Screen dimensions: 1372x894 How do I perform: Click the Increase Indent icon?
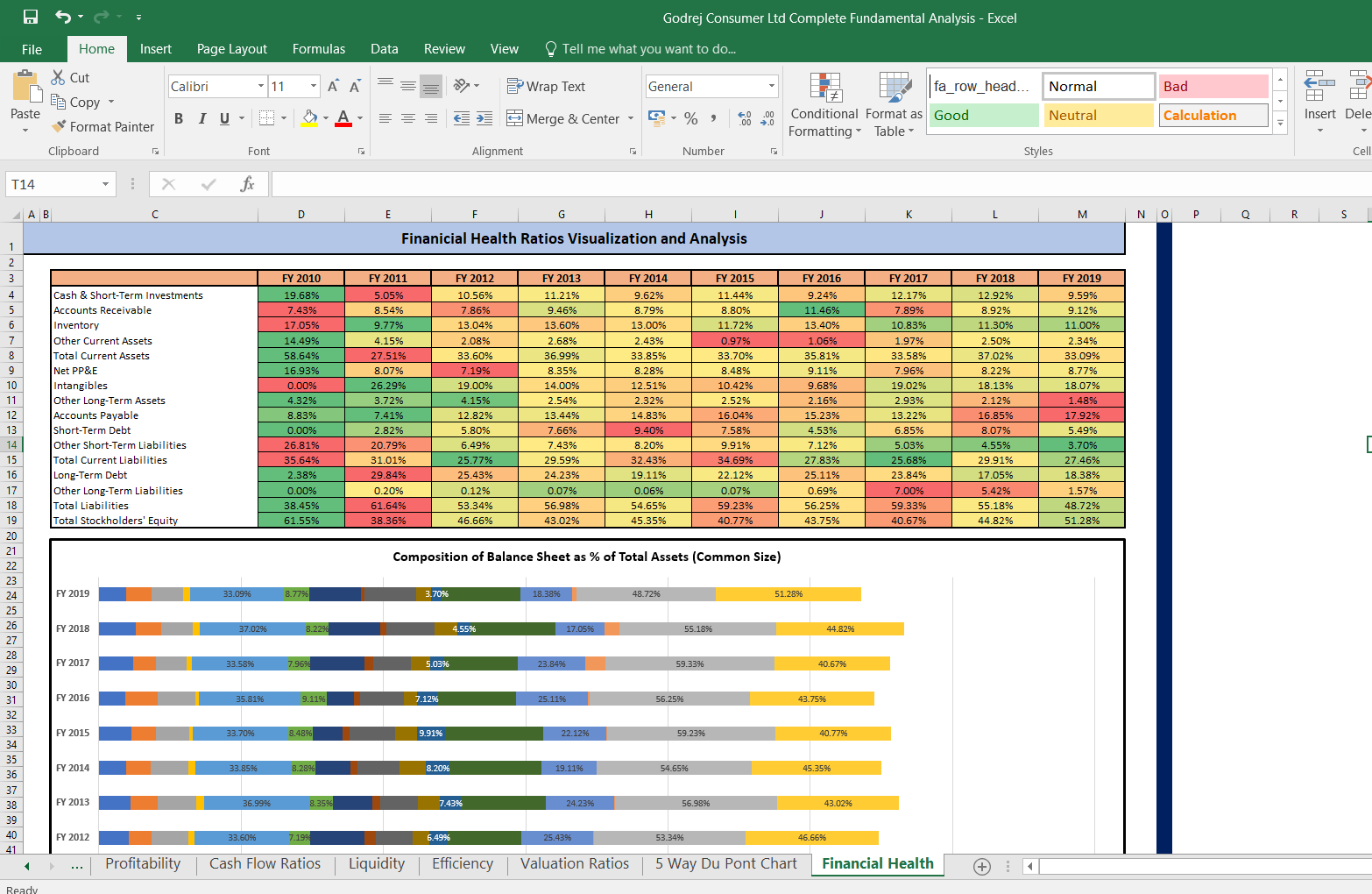click(484, 118)
